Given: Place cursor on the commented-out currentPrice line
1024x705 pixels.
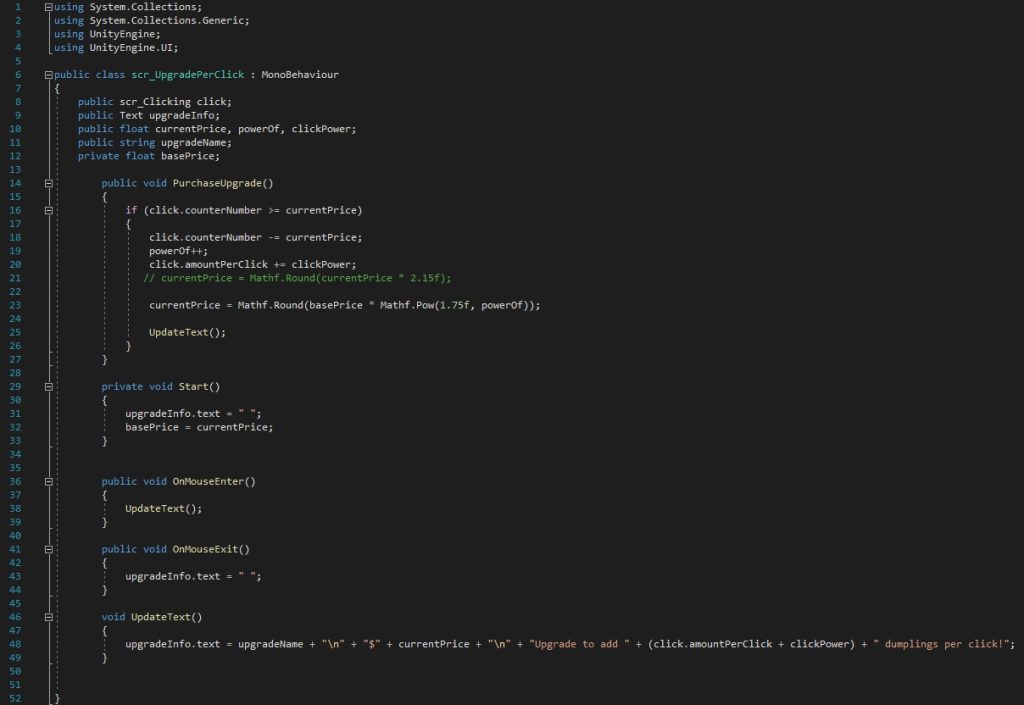Looking at the screenshot, I should [298, 278].
